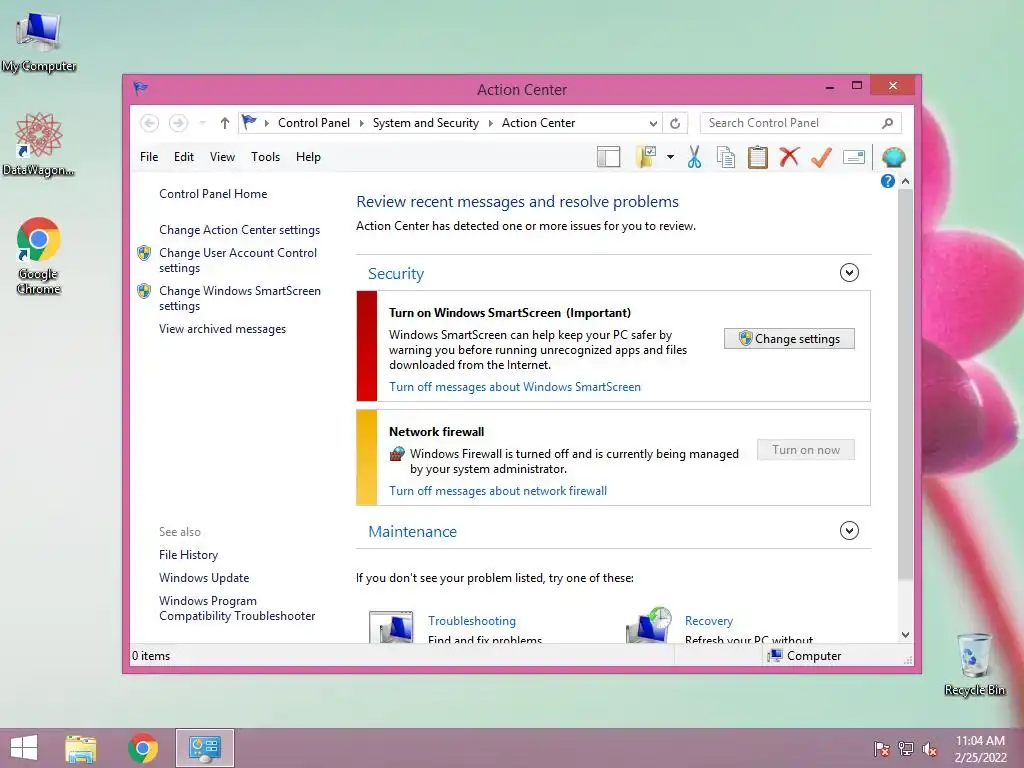Open the Troubleshooting link
This screenshot has height=768, width=1024.
[x=472, y=620]
